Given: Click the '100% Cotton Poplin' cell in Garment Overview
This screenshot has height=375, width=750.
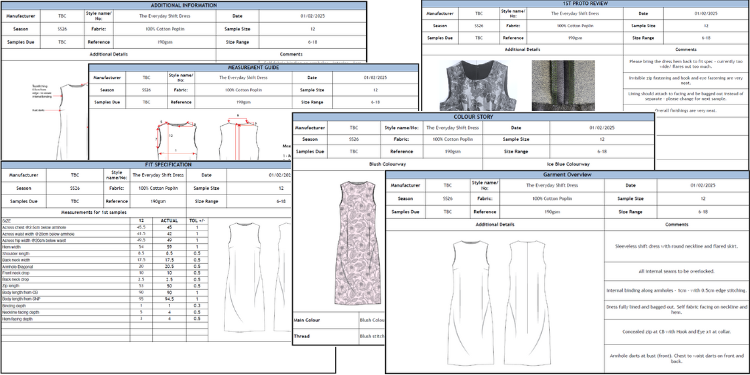Looking at the screenshot, I should tap(552, 198).
